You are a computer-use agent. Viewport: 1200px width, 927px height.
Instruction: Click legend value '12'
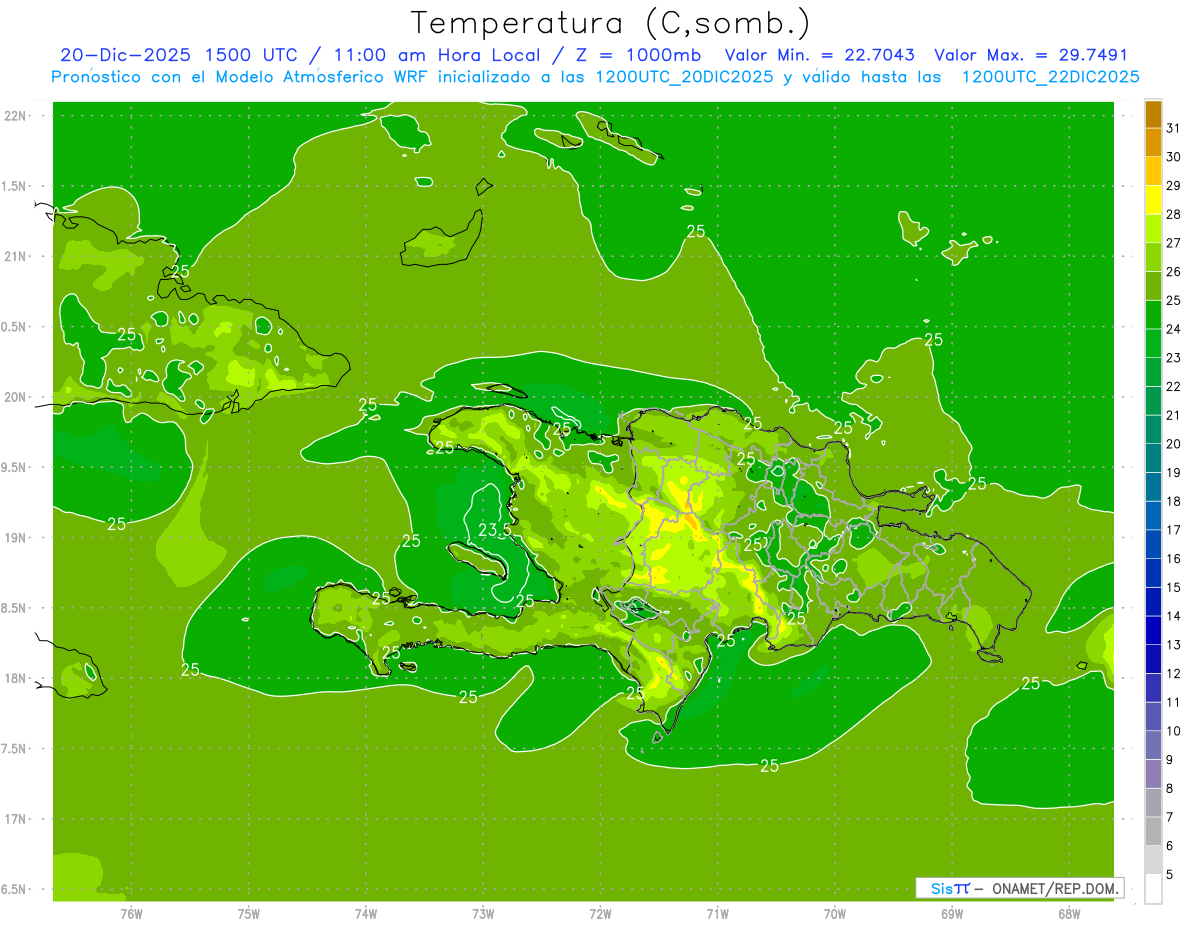tap(1173, 674)
